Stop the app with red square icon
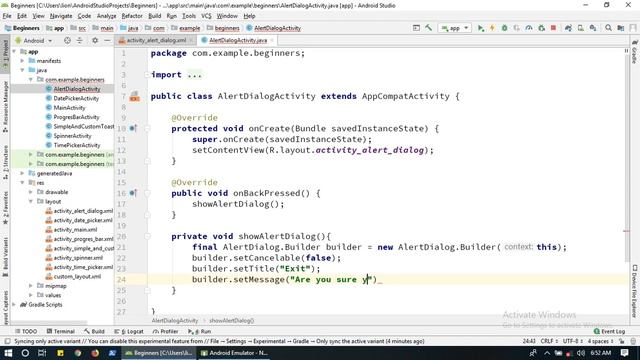 coord(553,28)
